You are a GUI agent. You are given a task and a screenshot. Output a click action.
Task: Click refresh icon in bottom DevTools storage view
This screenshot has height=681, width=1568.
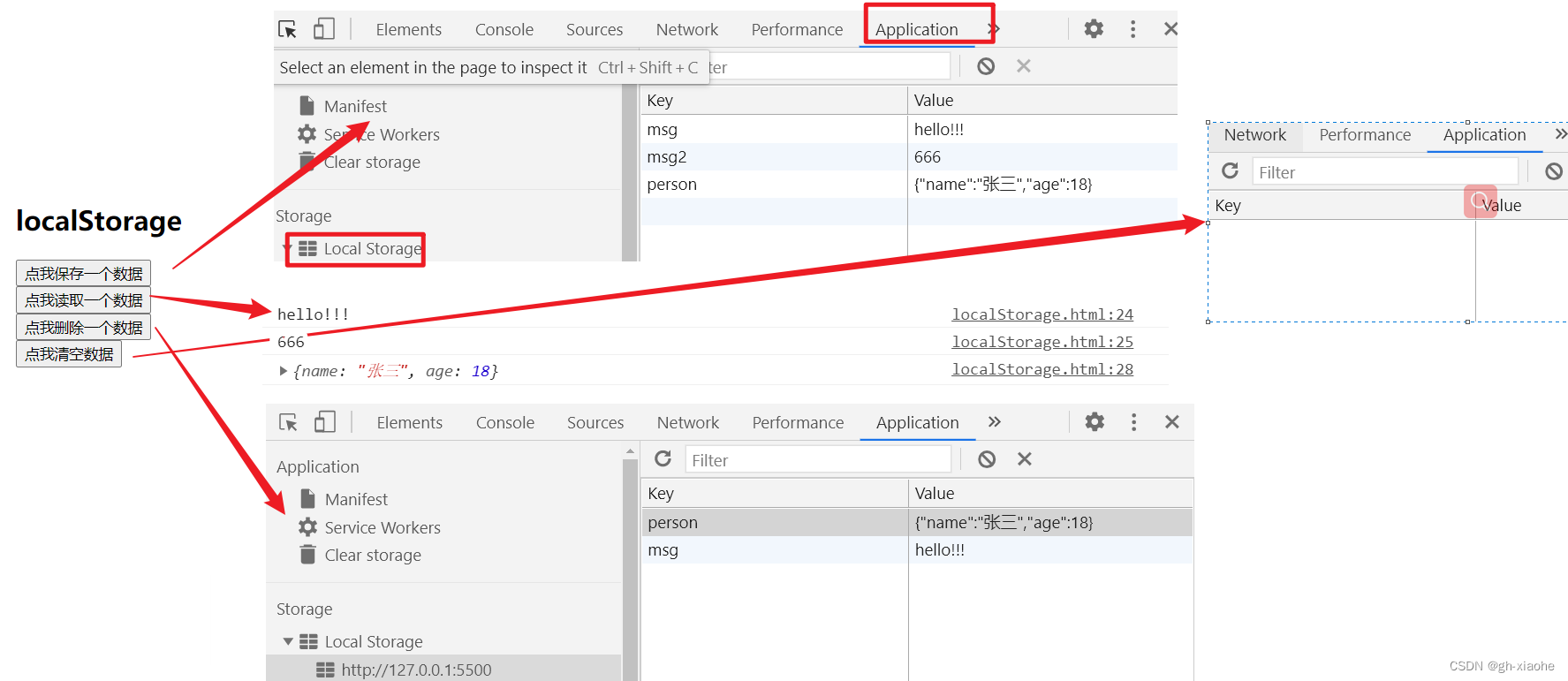(663, 458)
